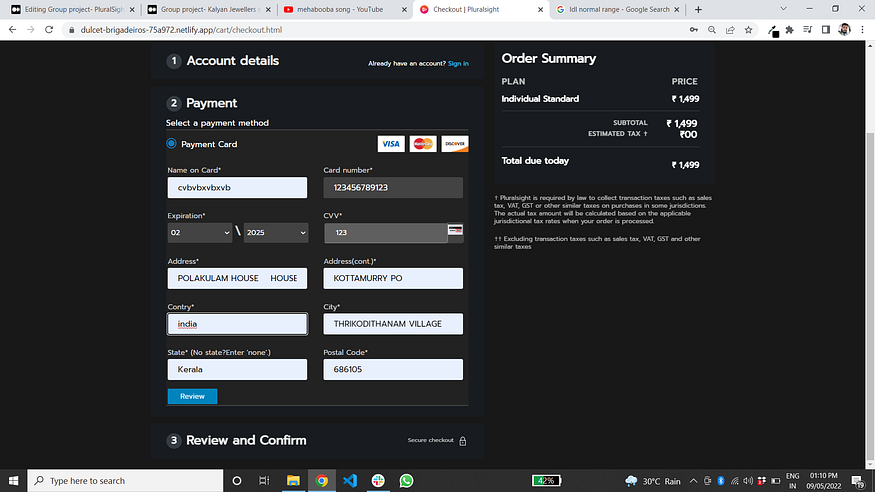The width and height of the screenshot is (875, 492).
Task: Open Task View on the taskbar
Action: 264,480
